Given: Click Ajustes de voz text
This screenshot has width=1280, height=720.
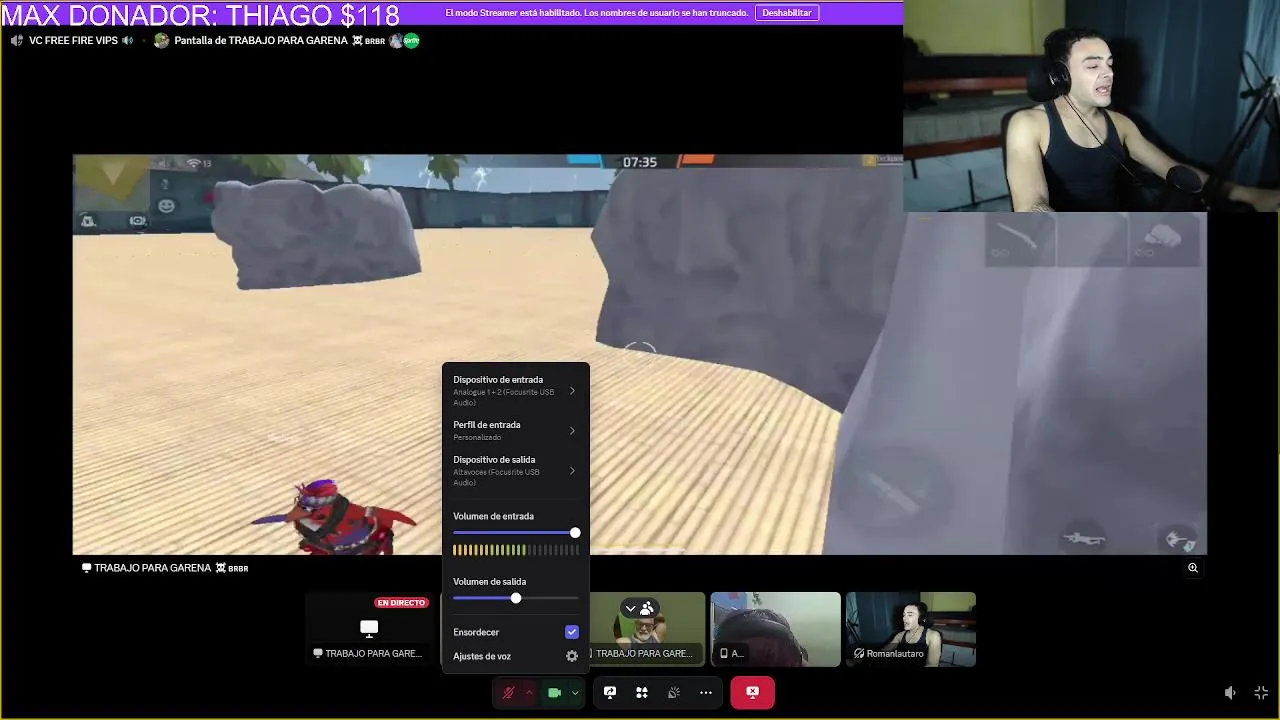Looking at the screenshot, I should (482, 656).
